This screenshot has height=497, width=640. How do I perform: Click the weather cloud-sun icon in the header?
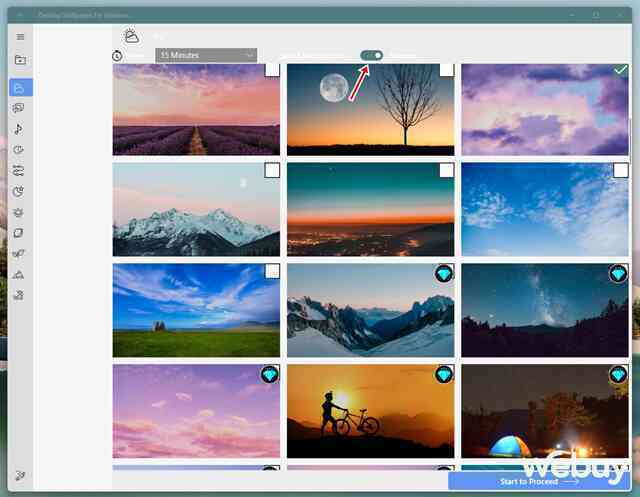131,37
